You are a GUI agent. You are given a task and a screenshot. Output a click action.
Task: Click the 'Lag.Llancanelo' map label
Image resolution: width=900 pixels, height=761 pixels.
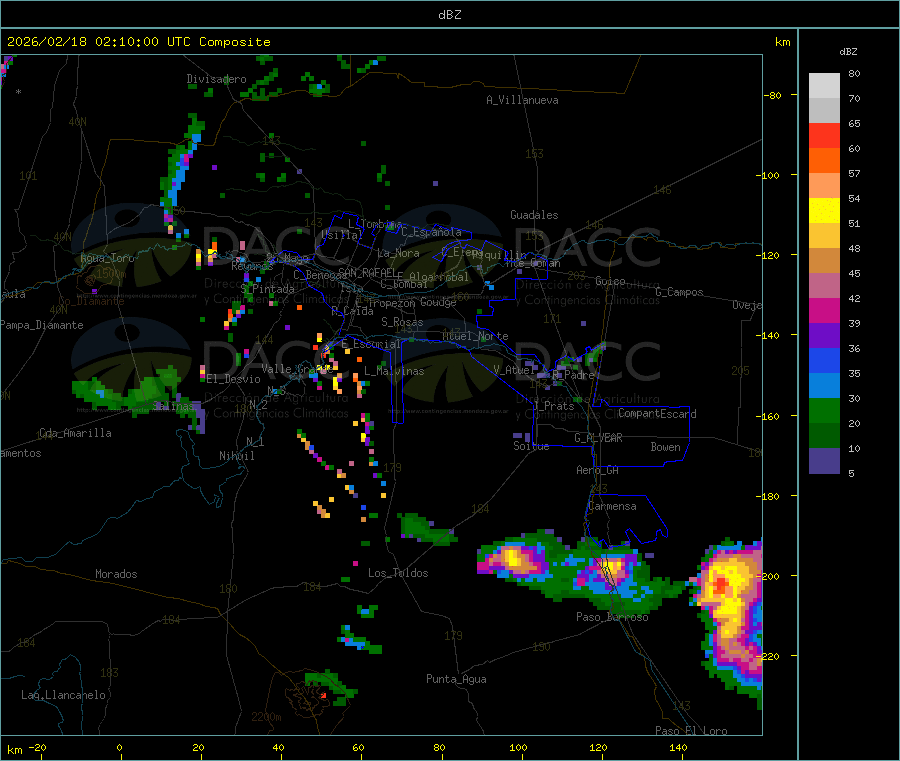(x=63, y=695)
